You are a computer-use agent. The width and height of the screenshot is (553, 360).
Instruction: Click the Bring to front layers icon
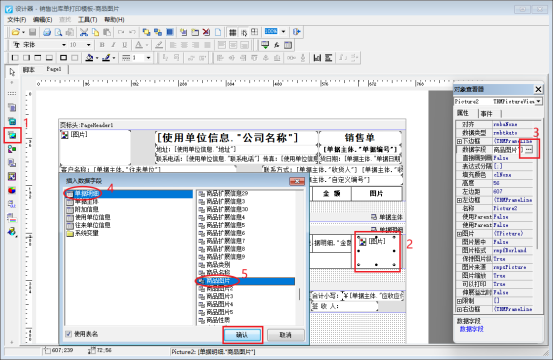[x=146, y=32]
